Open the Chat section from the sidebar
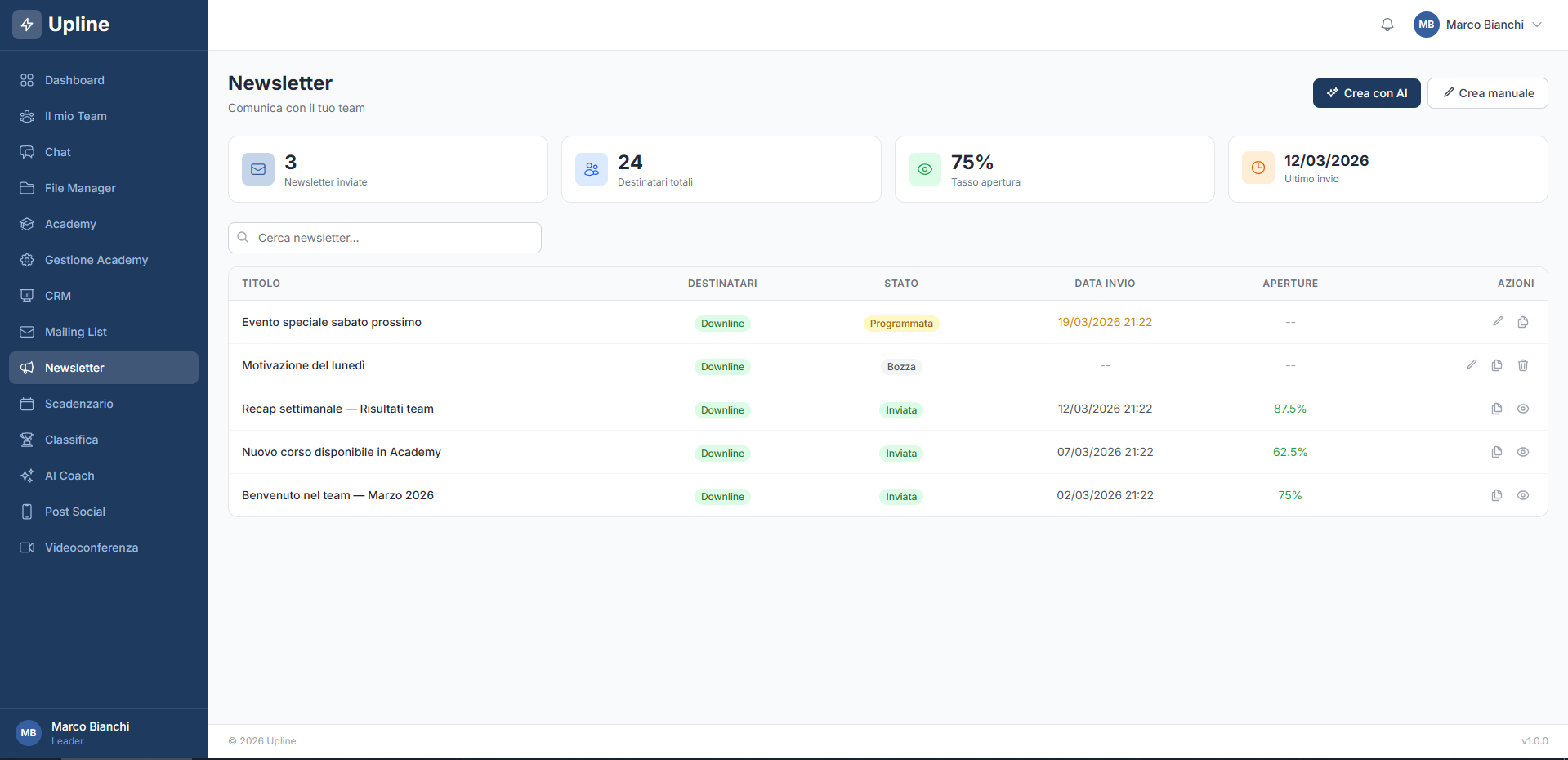 57,152
